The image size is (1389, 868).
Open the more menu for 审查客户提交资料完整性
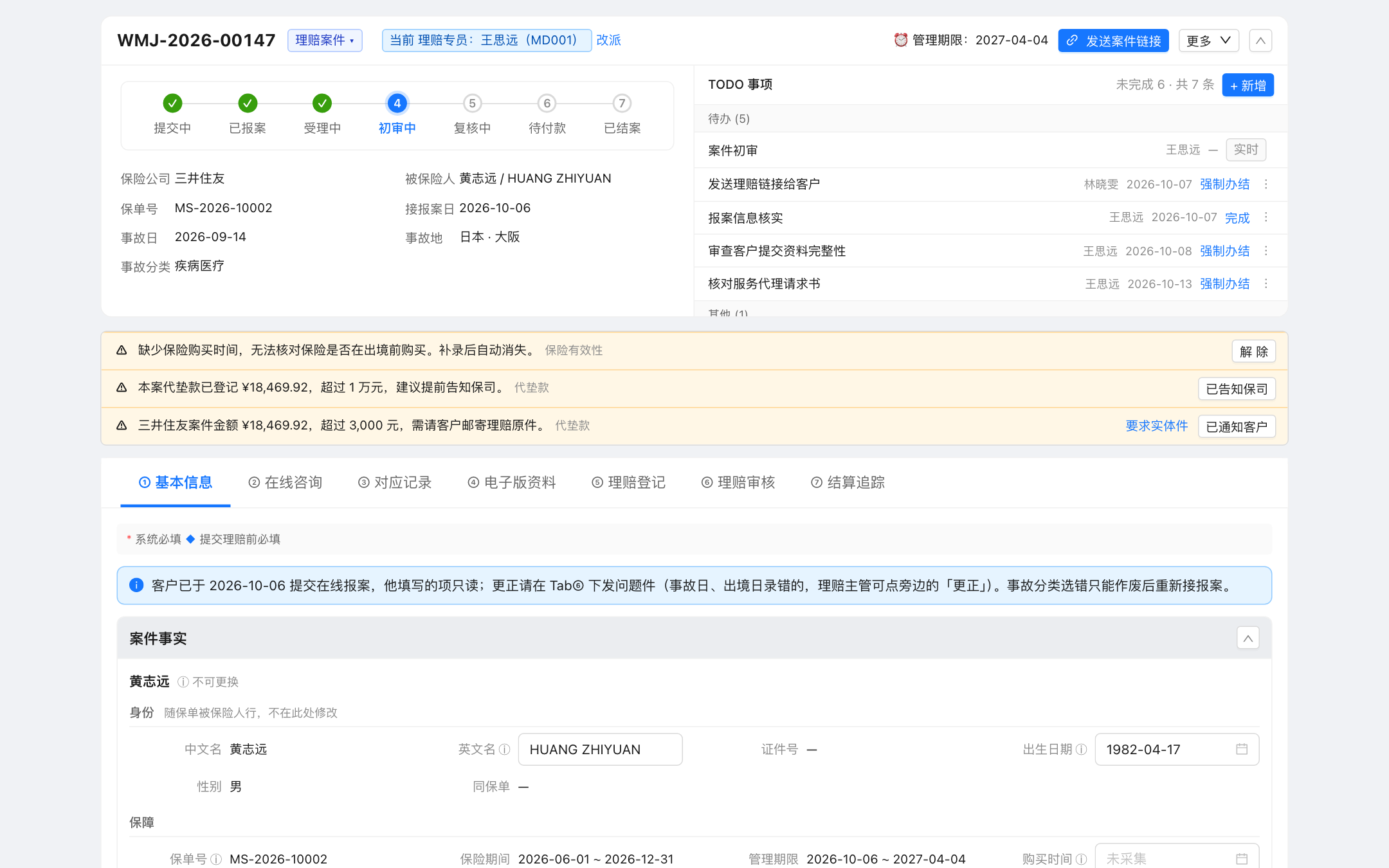[x=1266, y=251]
